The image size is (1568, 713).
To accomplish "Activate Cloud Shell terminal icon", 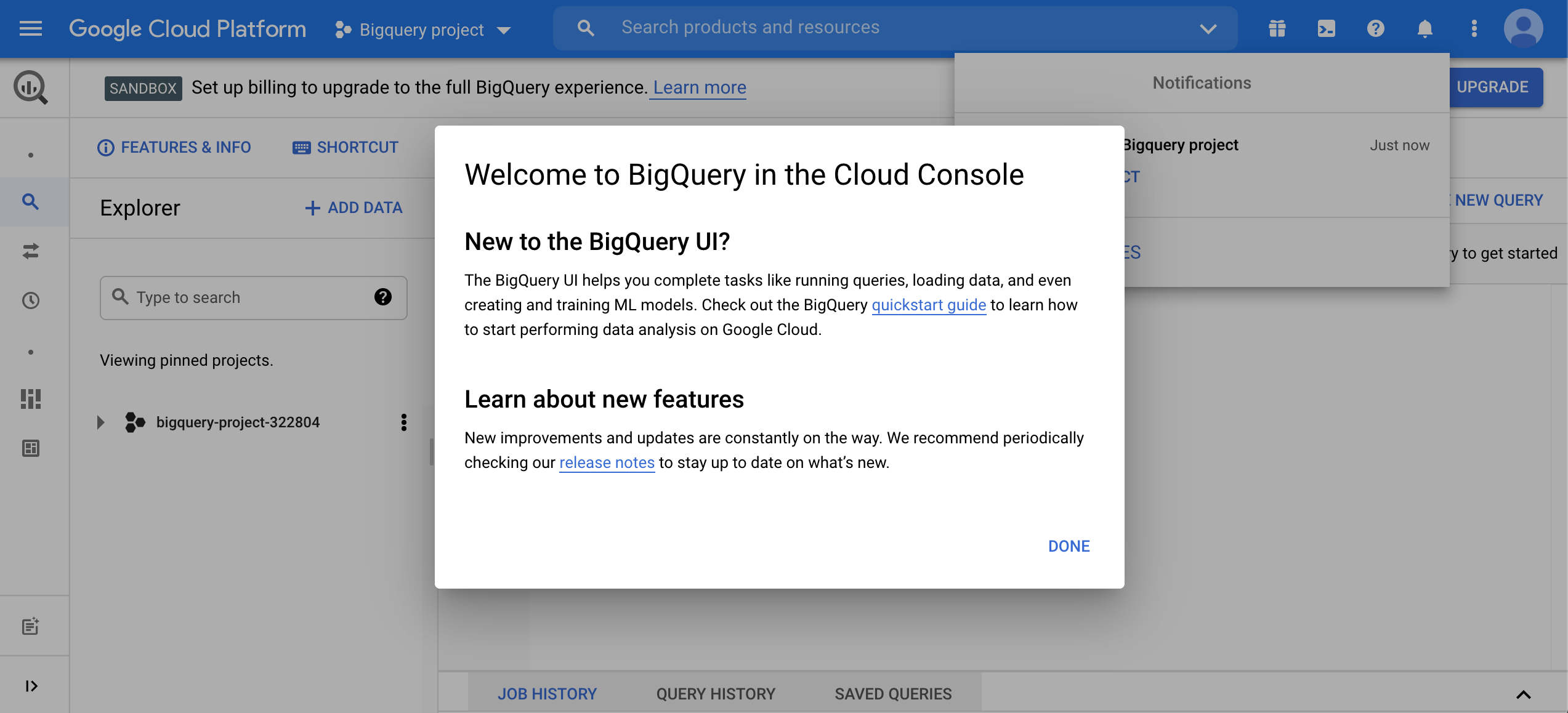I will tap(1326, 28).
